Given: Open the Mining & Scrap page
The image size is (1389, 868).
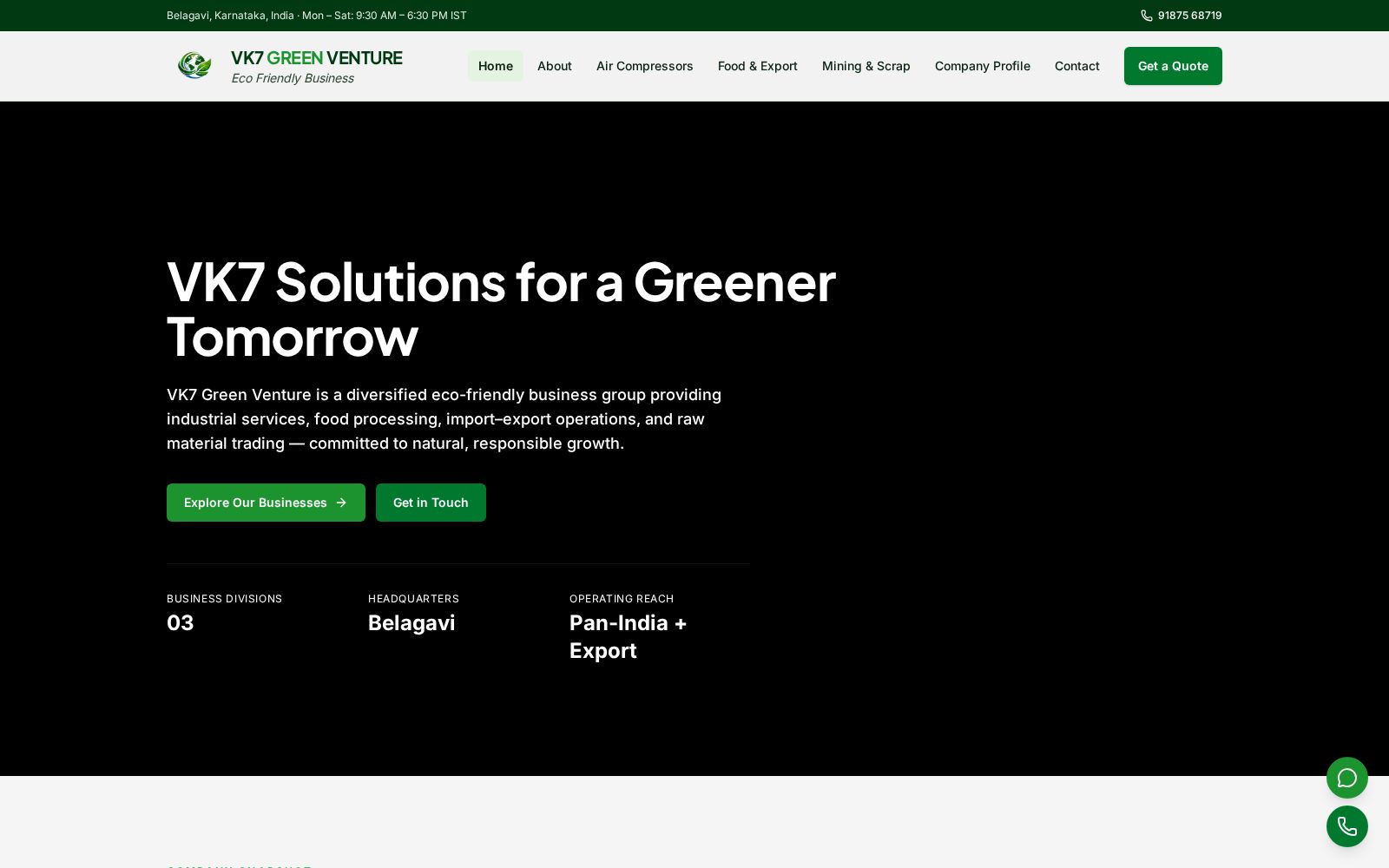Looking at the screenshot, I should coord(866,66).
